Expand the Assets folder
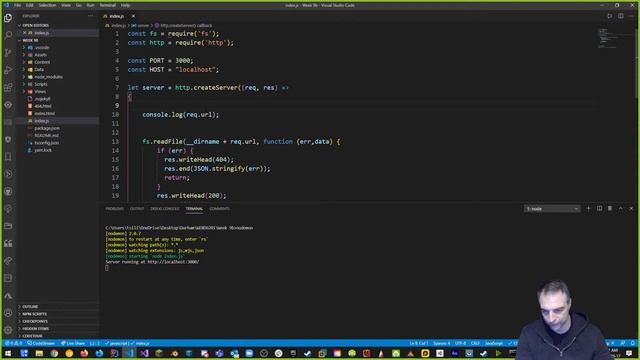 (40, 55)
